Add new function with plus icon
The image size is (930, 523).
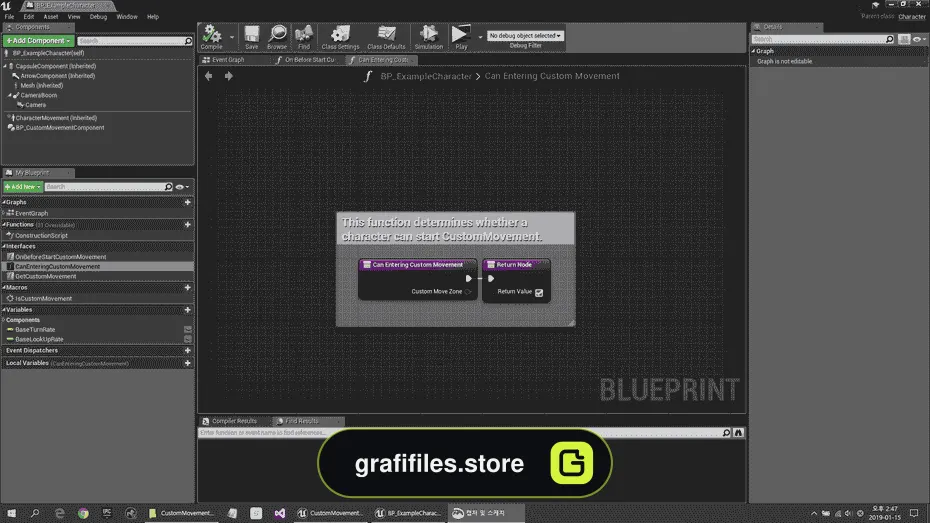point(187,225)
